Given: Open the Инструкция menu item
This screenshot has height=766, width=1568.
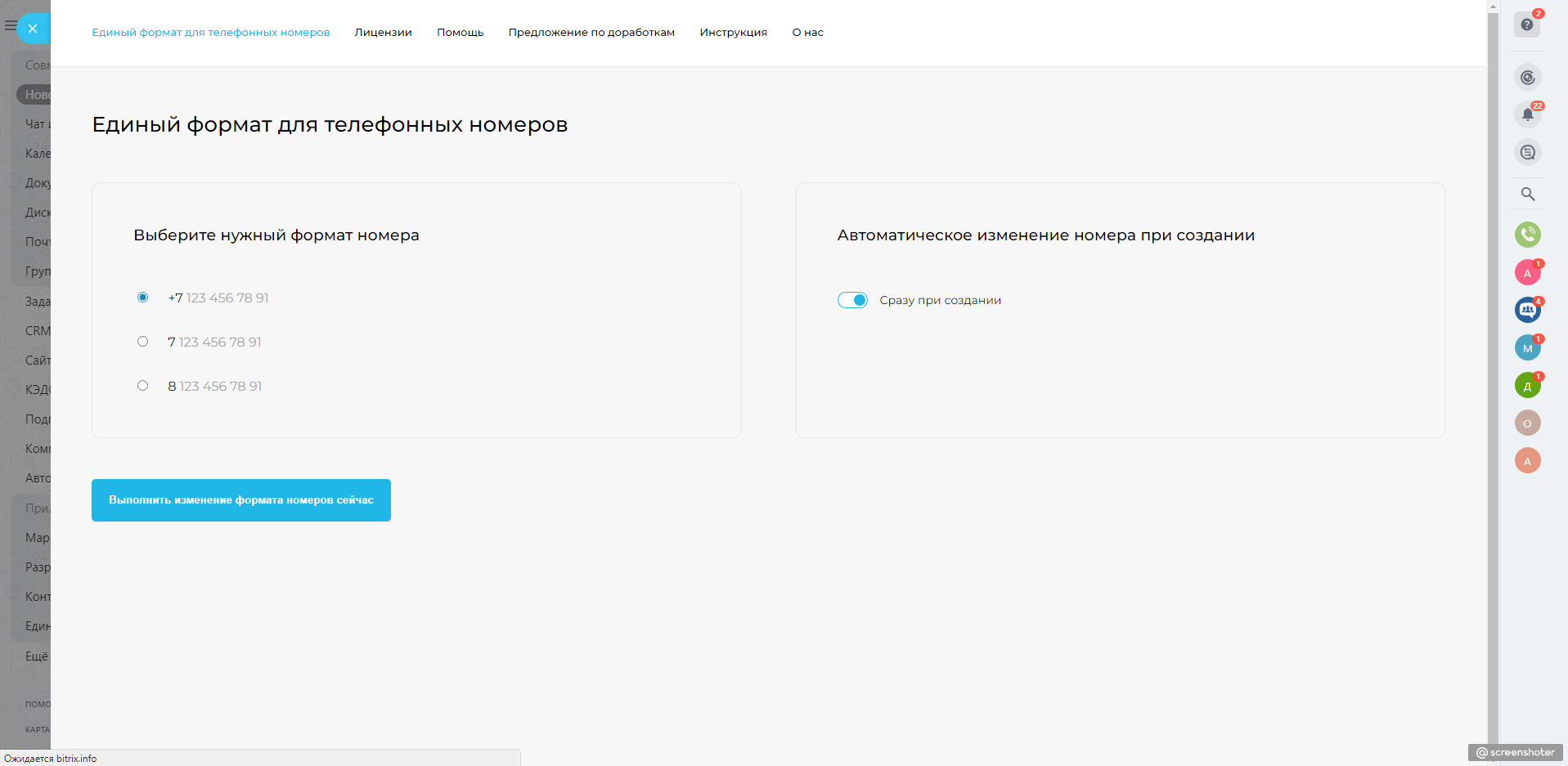Looking at the screenshot, I should click(x=733, y=33).
